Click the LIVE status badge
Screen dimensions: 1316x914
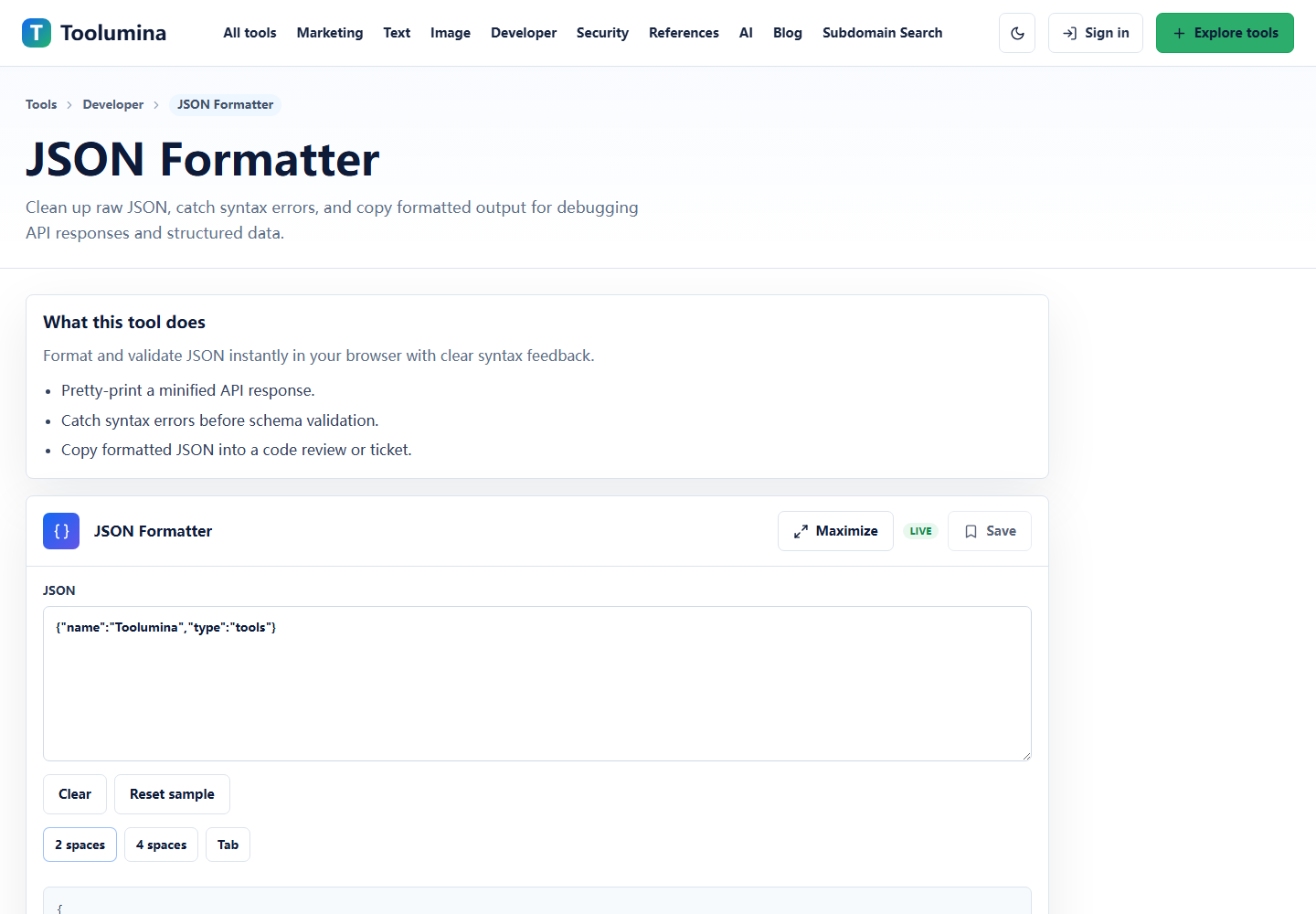pyautogui.click(x=920, y=531)
